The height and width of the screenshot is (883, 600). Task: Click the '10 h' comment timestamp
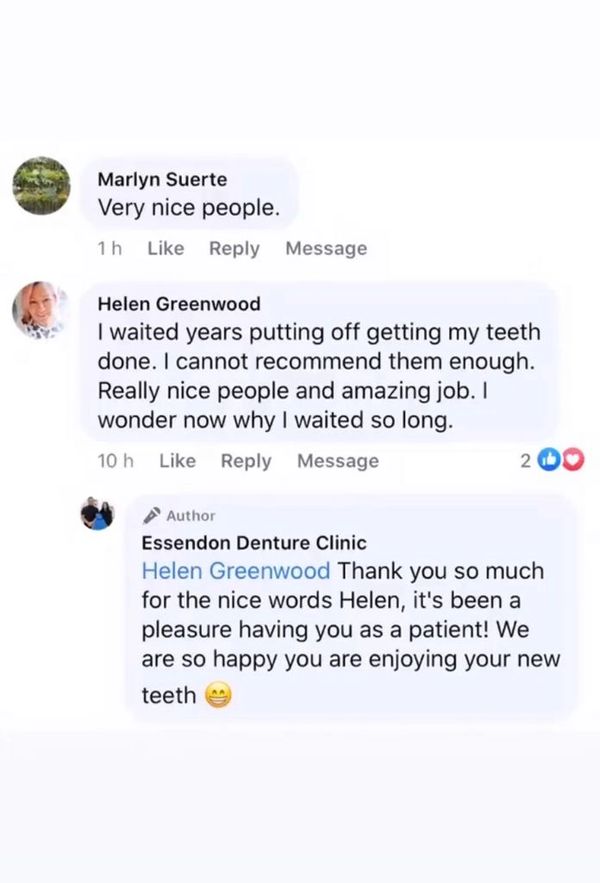pyautogui.click(x=115, y=461)
